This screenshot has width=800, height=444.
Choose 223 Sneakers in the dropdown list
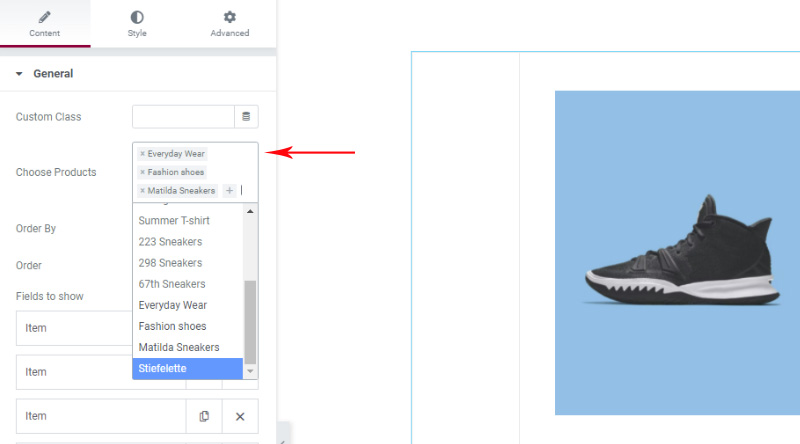tap(188, 242)
